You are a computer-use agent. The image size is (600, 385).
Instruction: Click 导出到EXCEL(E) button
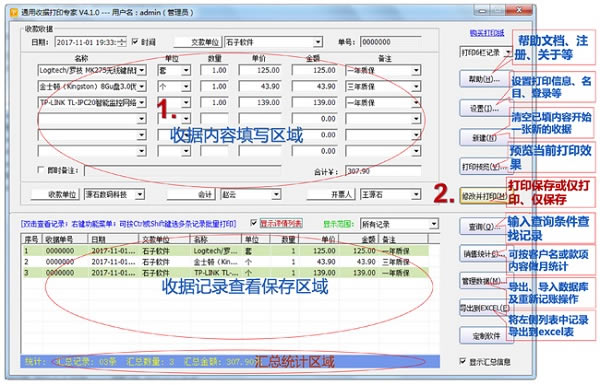[x=484, y=308]
